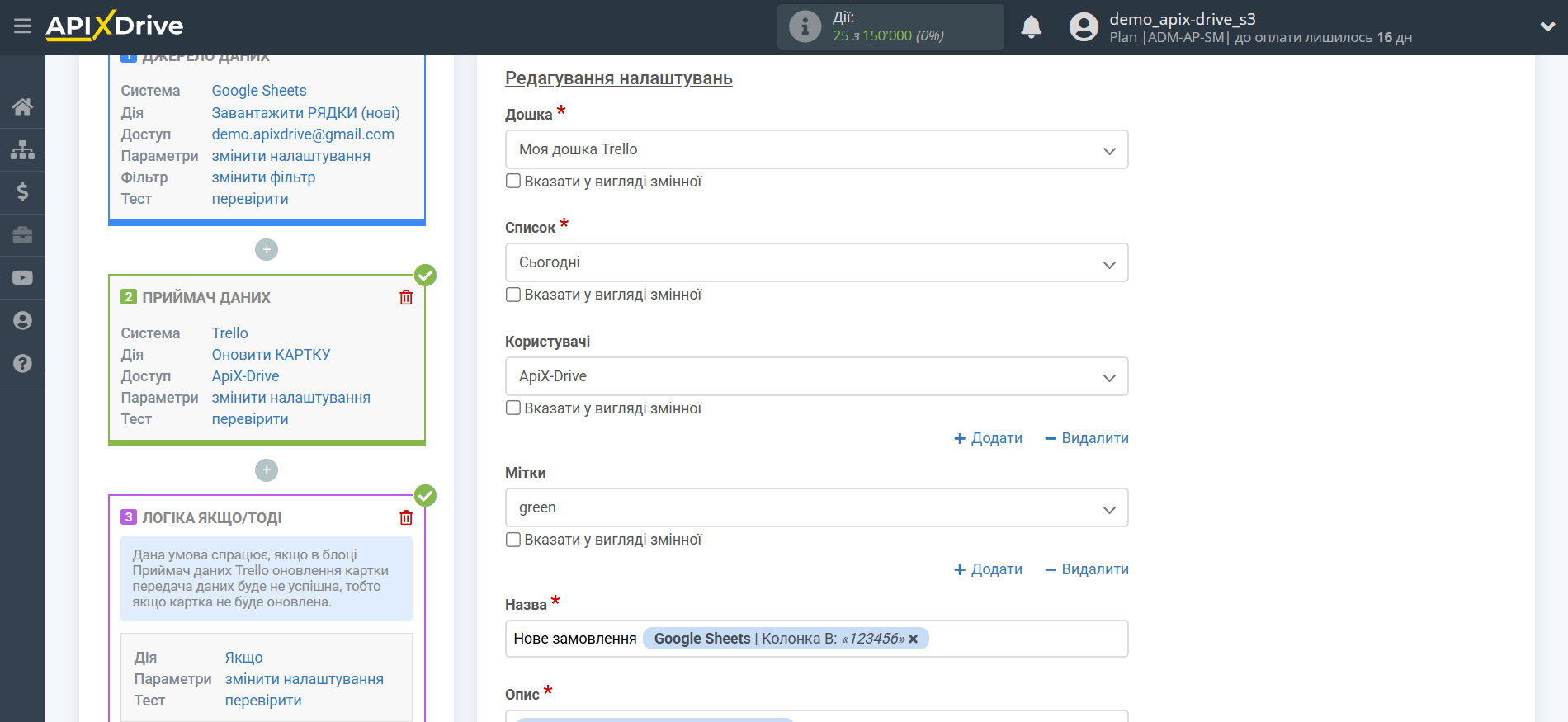This screenshot has height=722, width=1568.
Task: Open Google Sheets system link
Action: 259,91
